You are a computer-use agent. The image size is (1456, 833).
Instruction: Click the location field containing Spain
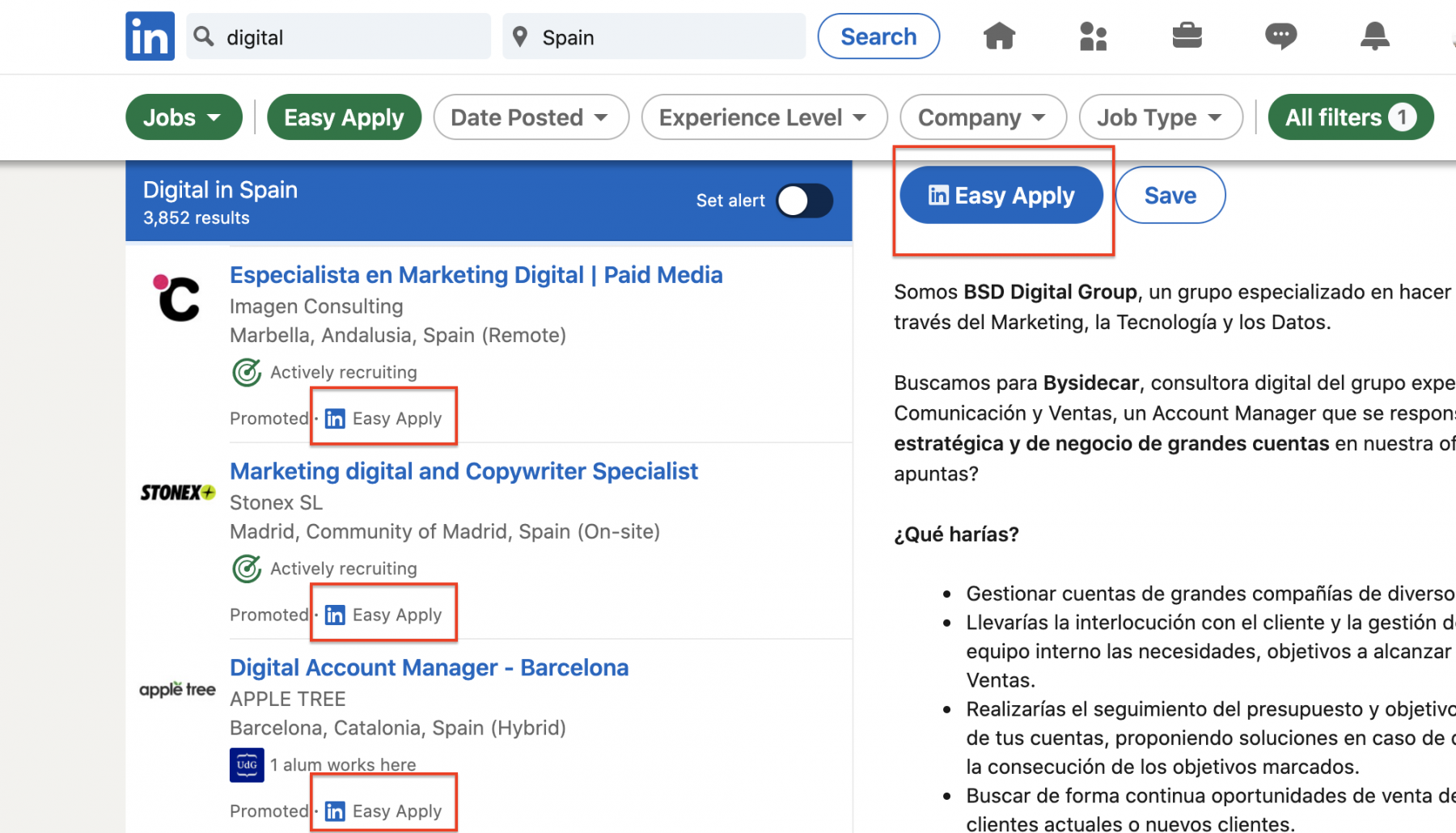tap(654, 36)
